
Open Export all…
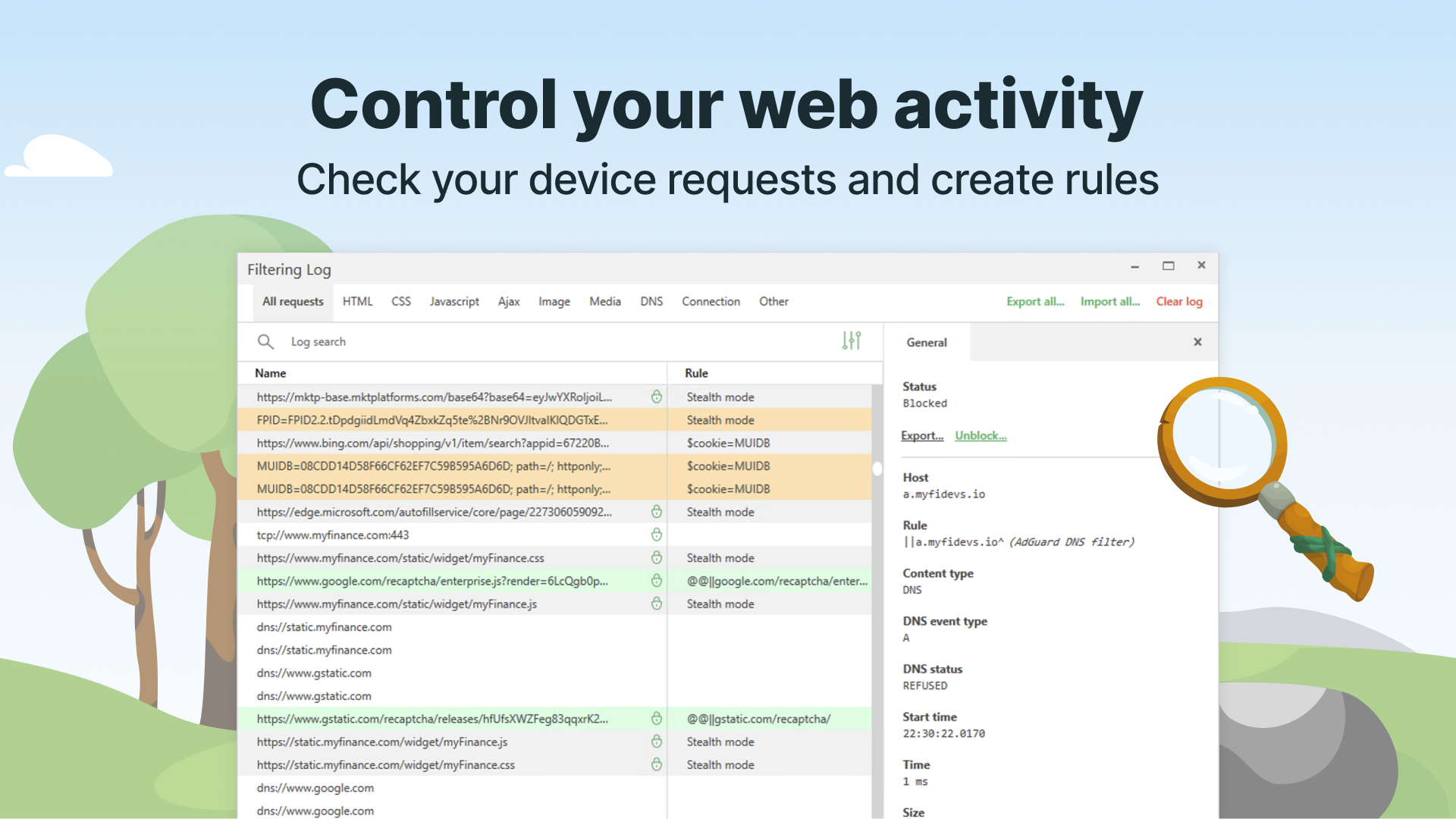tap(1035, 301)
